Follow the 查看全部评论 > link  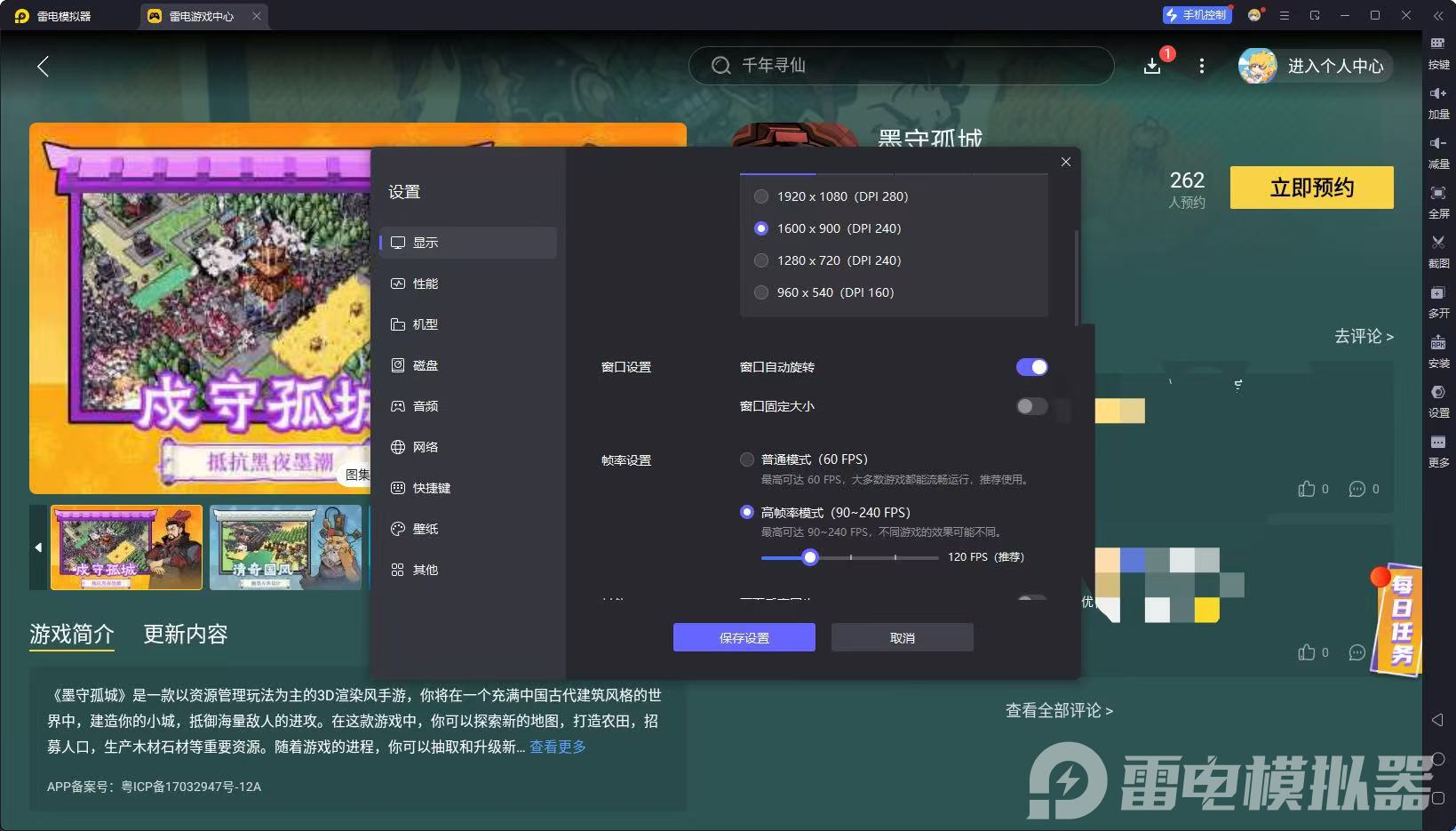click(1059, 710)
